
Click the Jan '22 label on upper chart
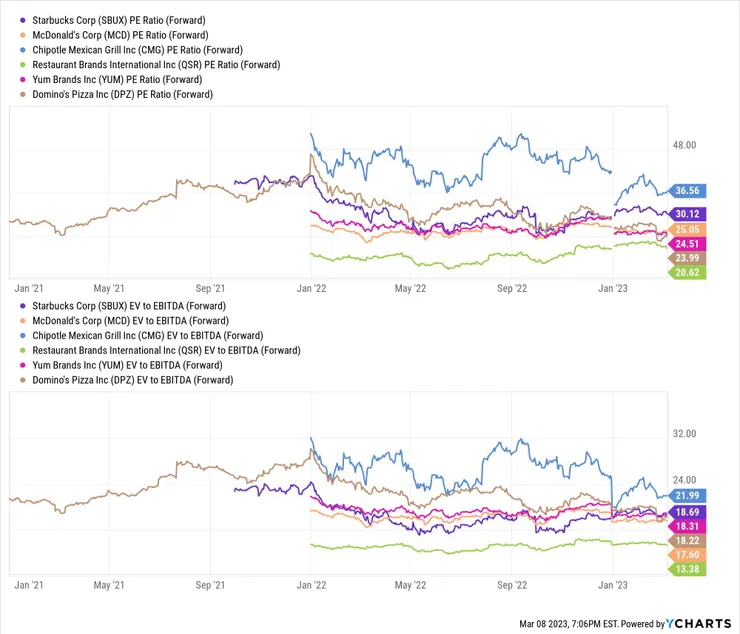pyautogui.click(x=312, y=287)
